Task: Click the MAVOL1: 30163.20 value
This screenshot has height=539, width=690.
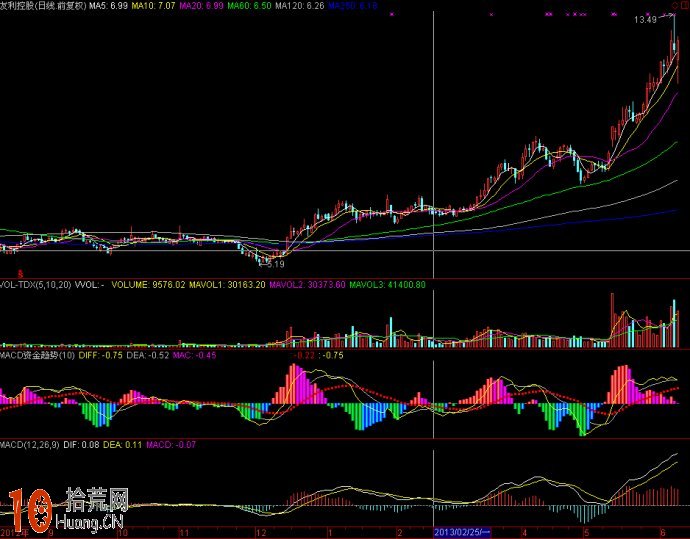Action: (x=227, y=285)
